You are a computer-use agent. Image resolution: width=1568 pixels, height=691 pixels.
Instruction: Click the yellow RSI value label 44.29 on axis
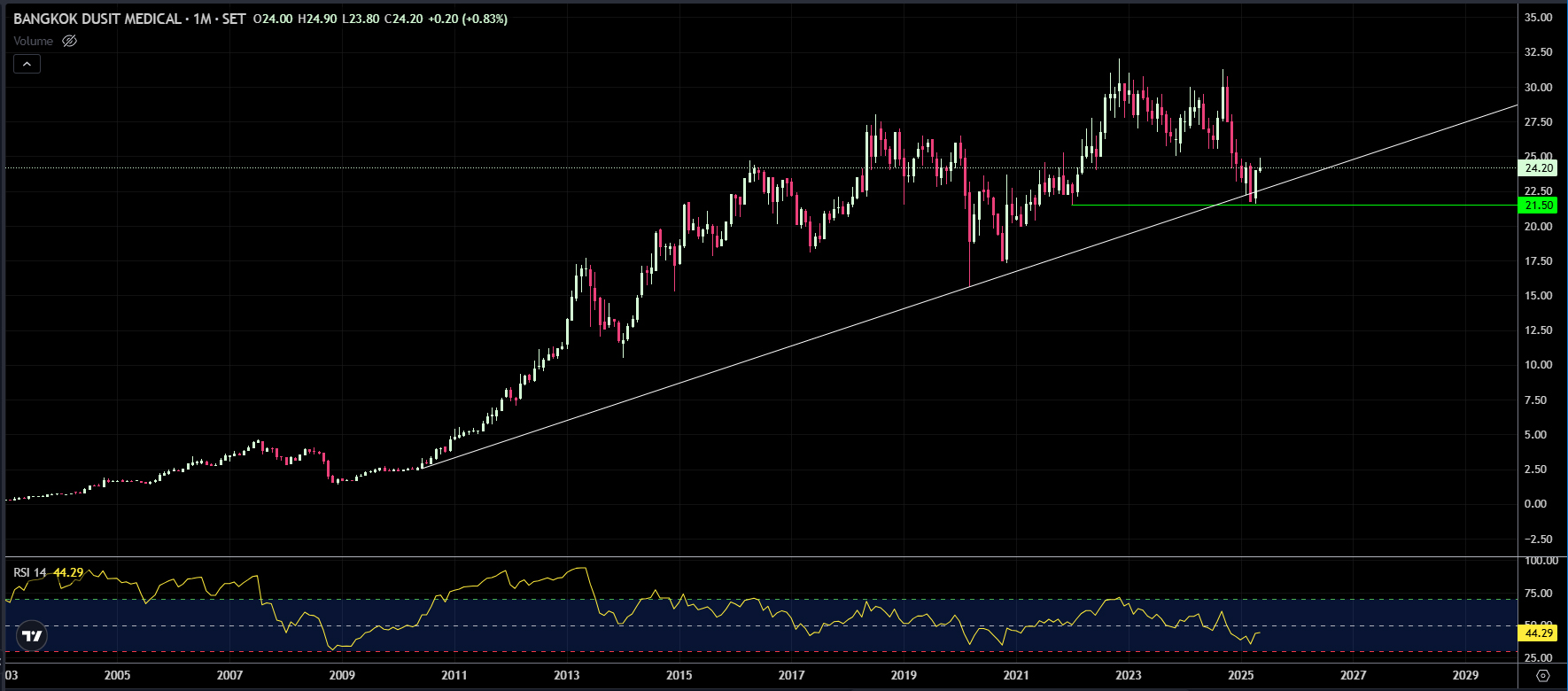pos(1539,633)
